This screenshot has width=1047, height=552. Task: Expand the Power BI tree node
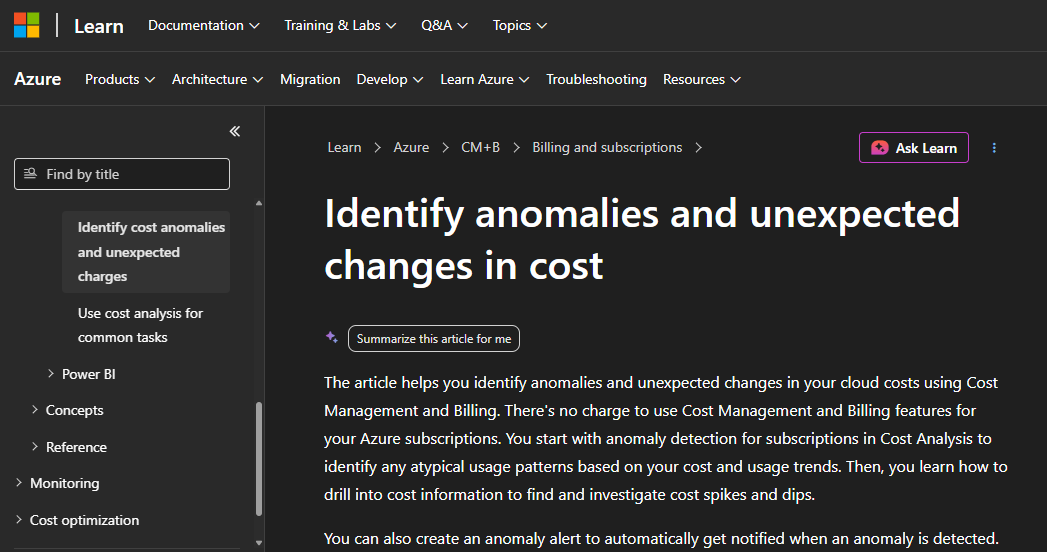point(51,374)
